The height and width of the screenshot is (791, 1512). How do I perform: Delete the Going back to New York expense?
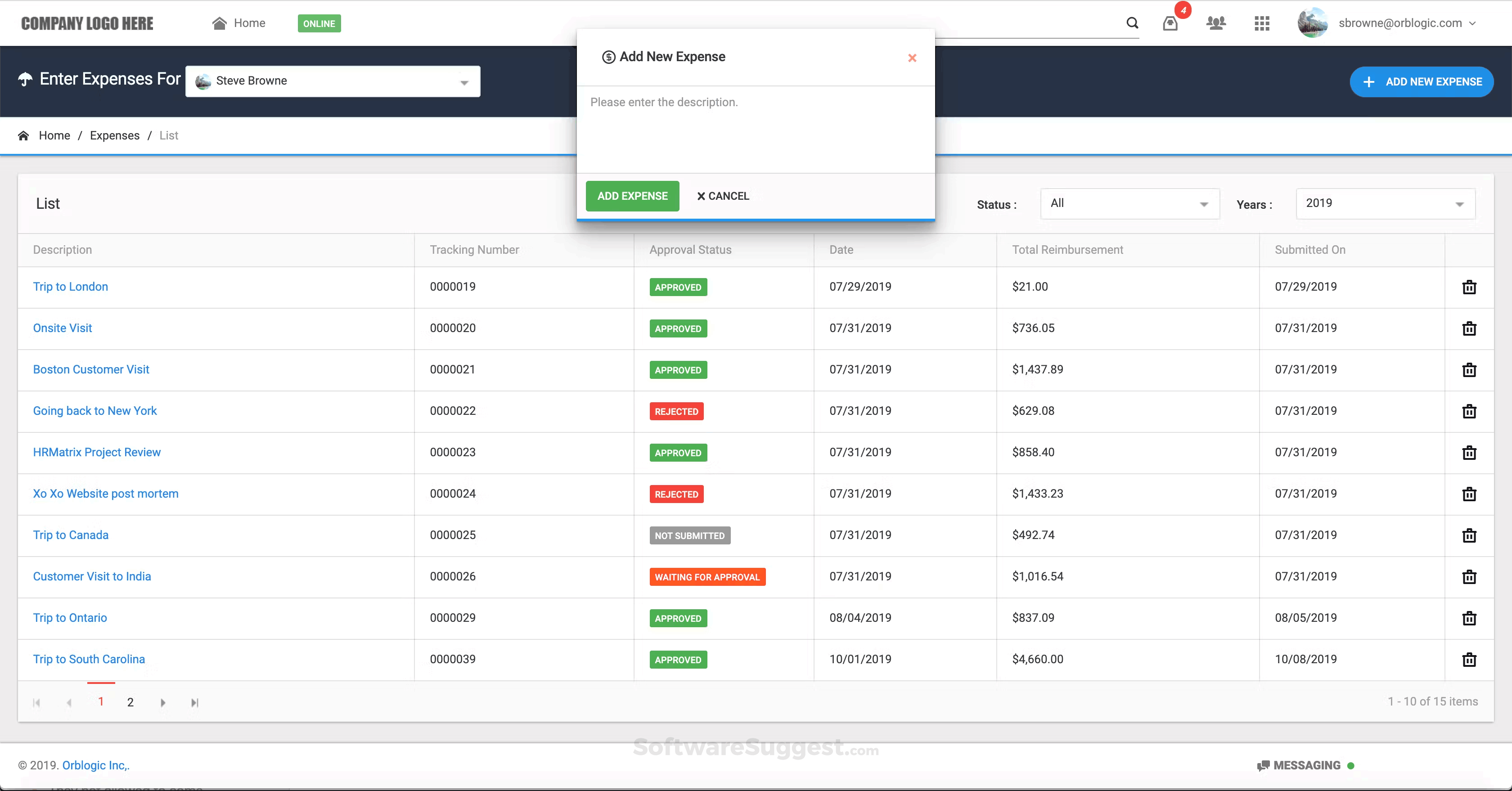pos(1468,411)
